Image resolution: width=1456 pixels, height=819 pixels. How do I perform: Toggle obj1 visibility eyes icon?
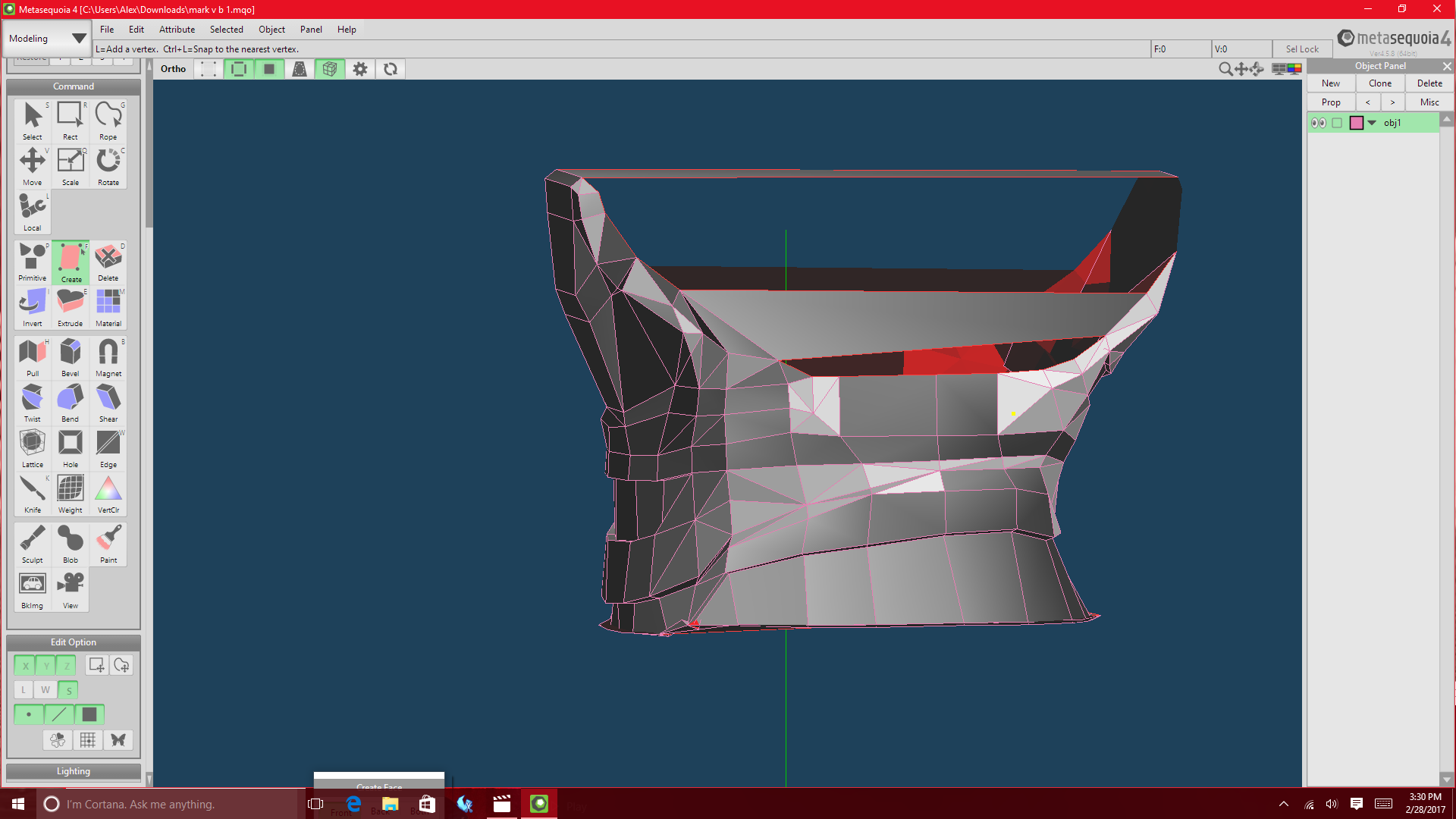pos(1319,123)
